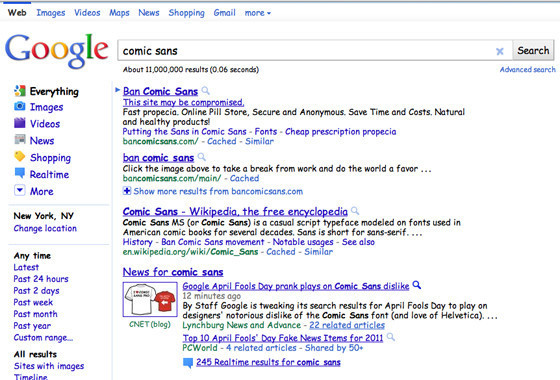Click the magnifier next to Top 10 April Fools' headline
This screenshot has height=380, width=560.
point(391,337)
